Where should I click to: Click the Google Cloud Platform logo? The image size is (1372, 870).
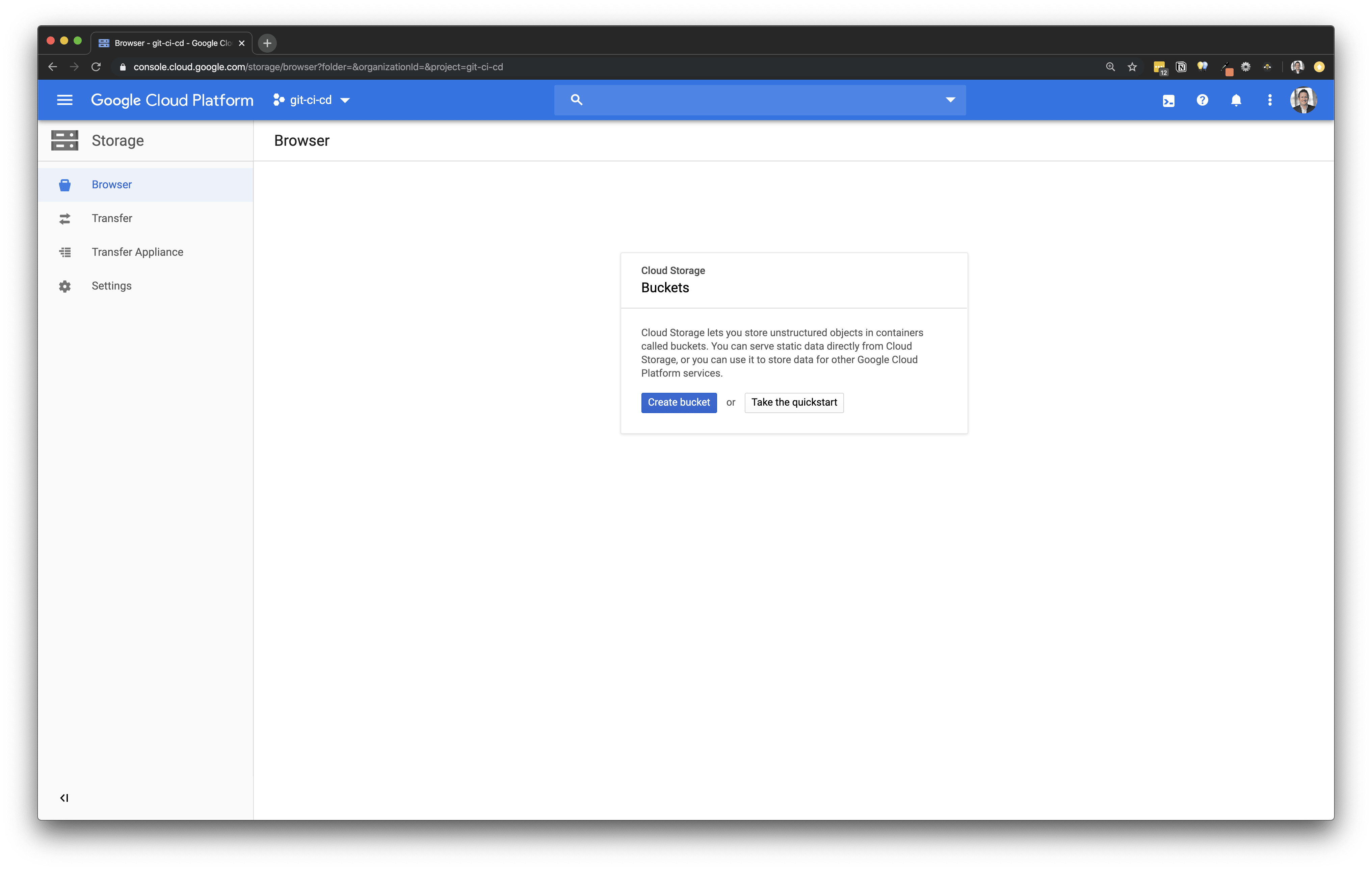[x=172, y=100]
